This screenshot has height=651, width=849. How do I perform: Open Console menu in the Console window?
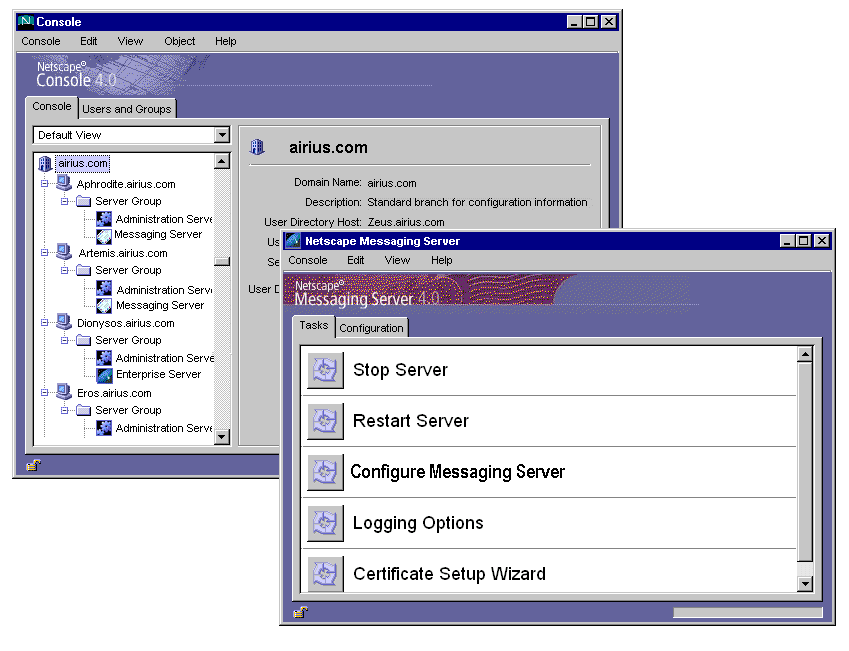coord(41,41)
